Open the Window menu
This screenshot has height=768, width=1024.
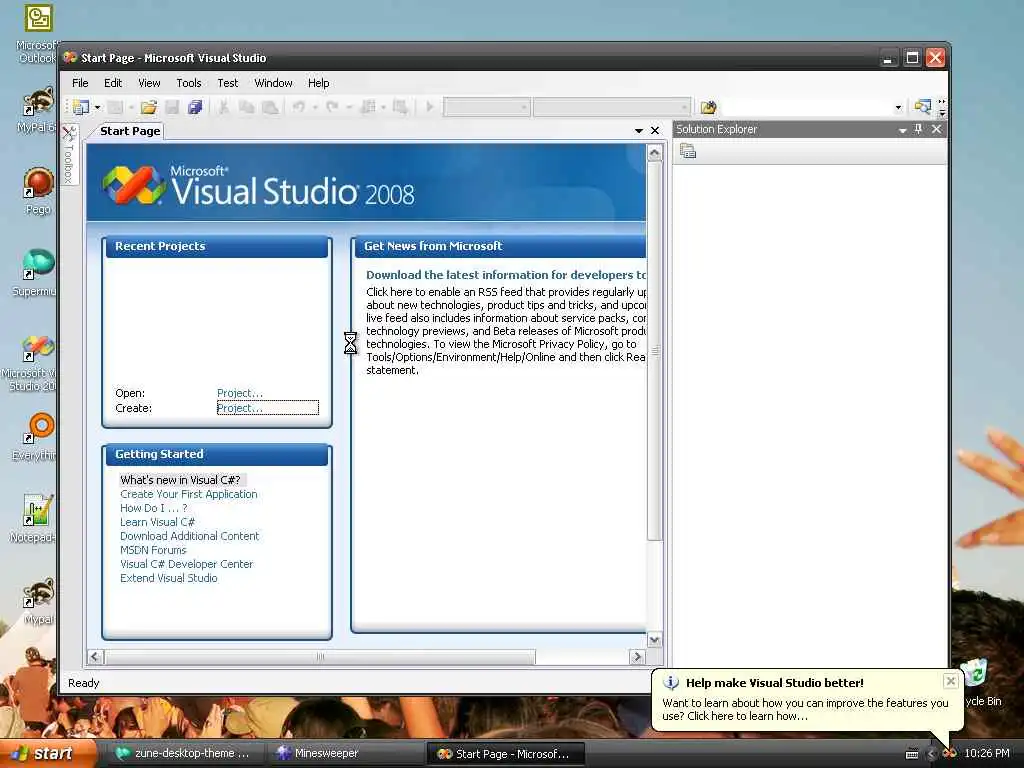pos(273,83)
